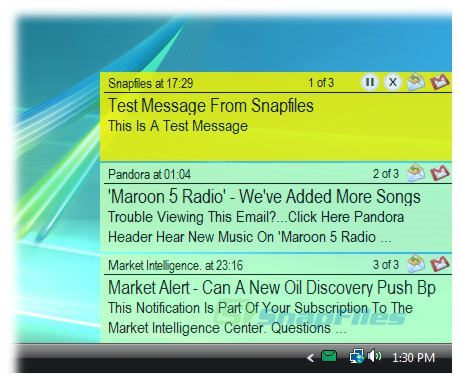Select the 'Pandora at 01:04' header
The image size is (462, 377).
(149, 174)
